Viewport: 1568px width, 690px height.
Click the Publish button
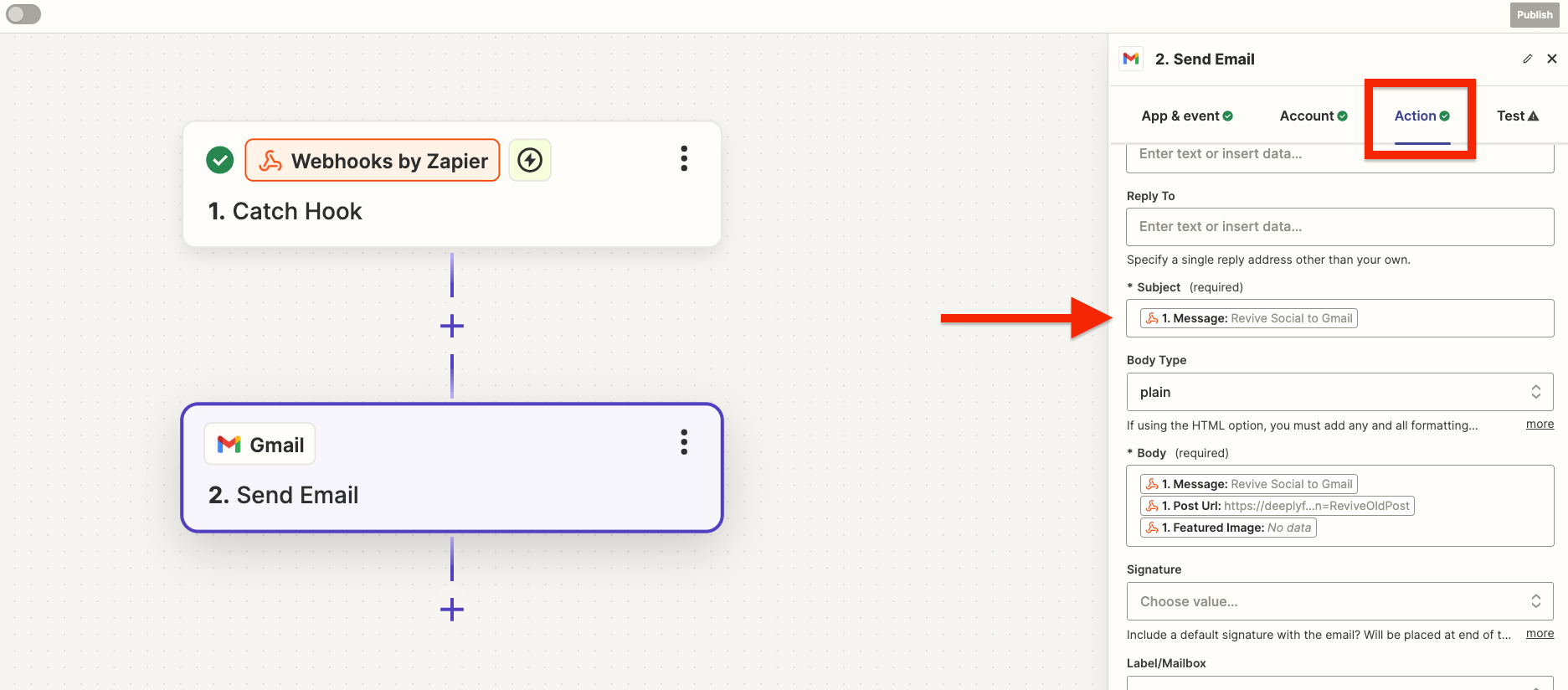(x=1534, y=15)
